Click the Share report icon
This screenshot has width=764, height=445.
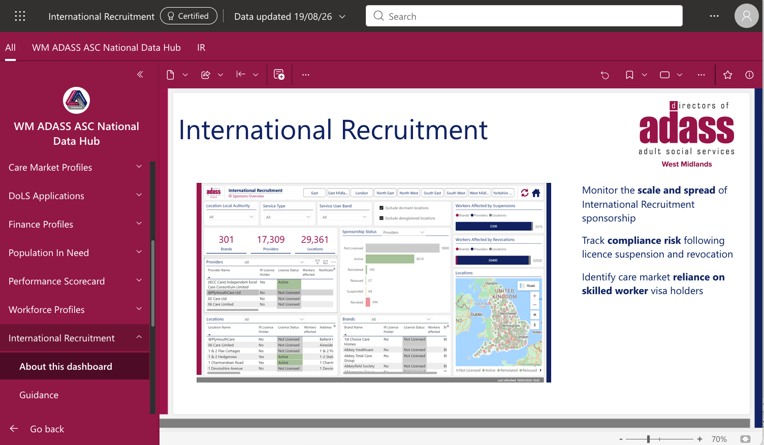pyautogui.click(x=205, y=75)
